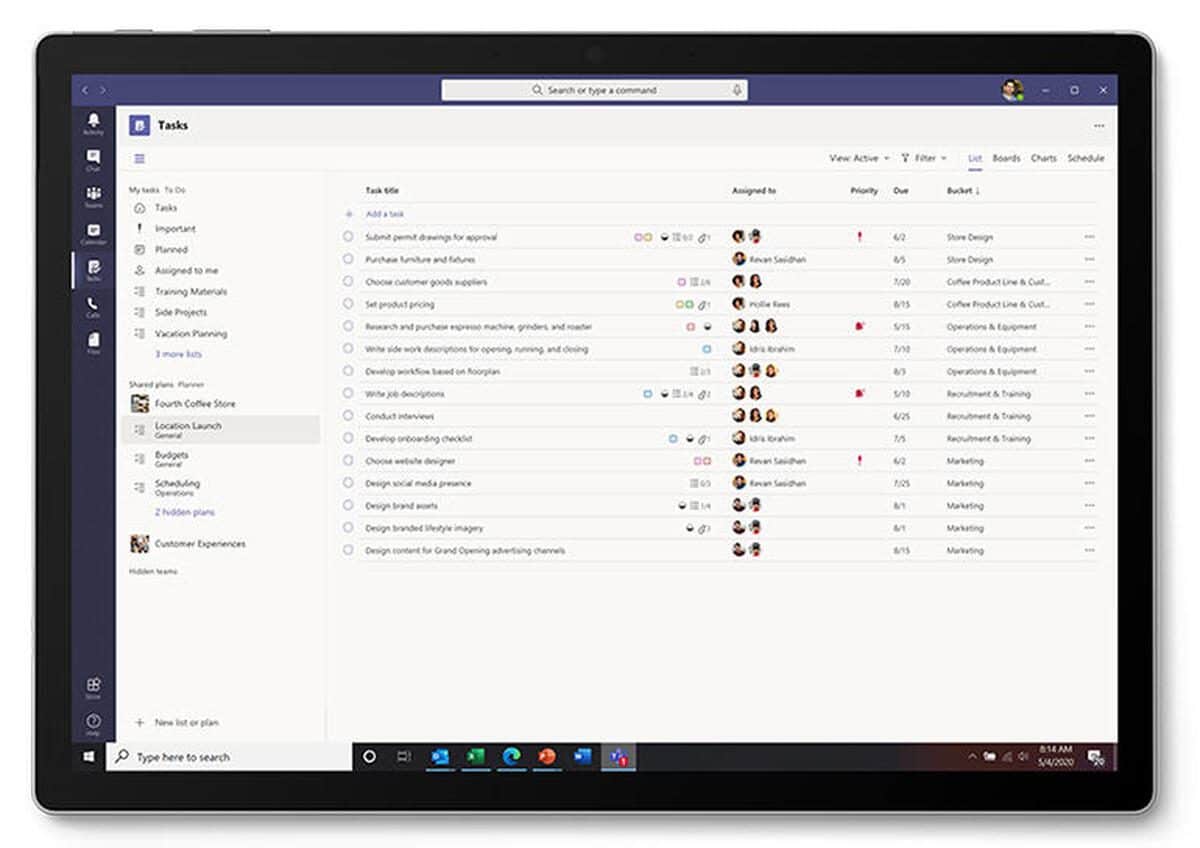1200x848 pixels.
Task: Click urgent priority icon on Write job descriptions
Action: tap(859, 394)
